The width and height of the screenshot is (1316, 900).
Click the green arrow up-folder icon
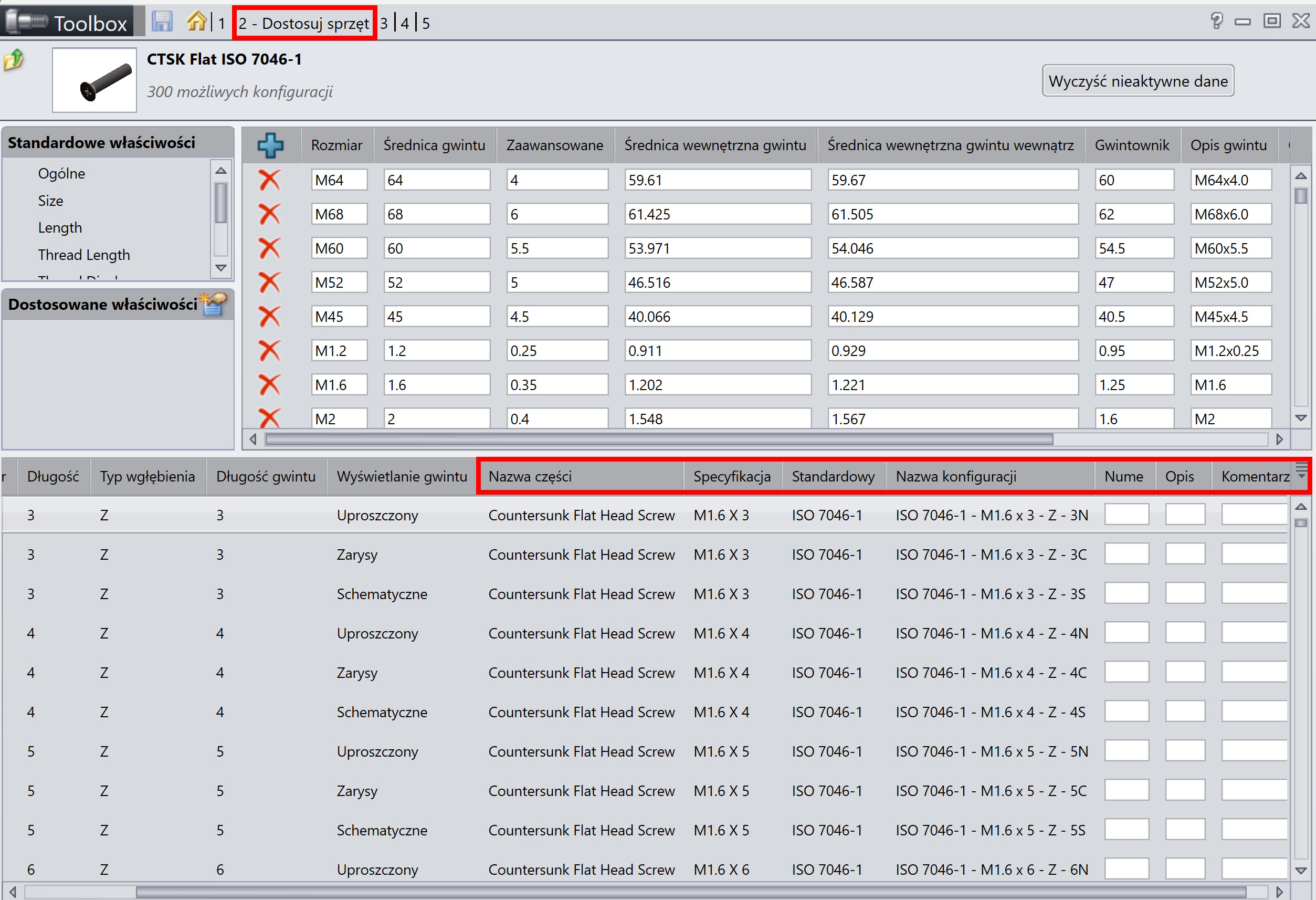14,59
